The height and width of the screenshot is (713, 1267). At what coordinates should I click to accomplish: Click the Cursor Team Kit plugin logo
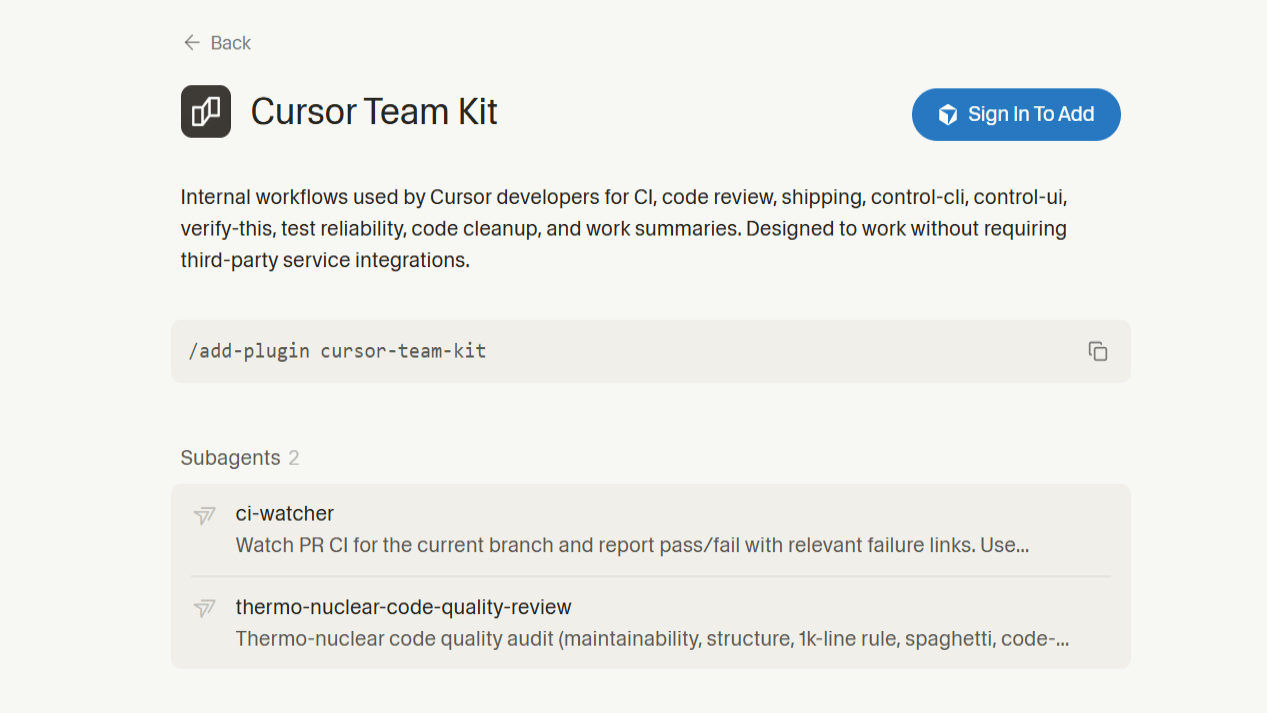[x=206, y=111]
